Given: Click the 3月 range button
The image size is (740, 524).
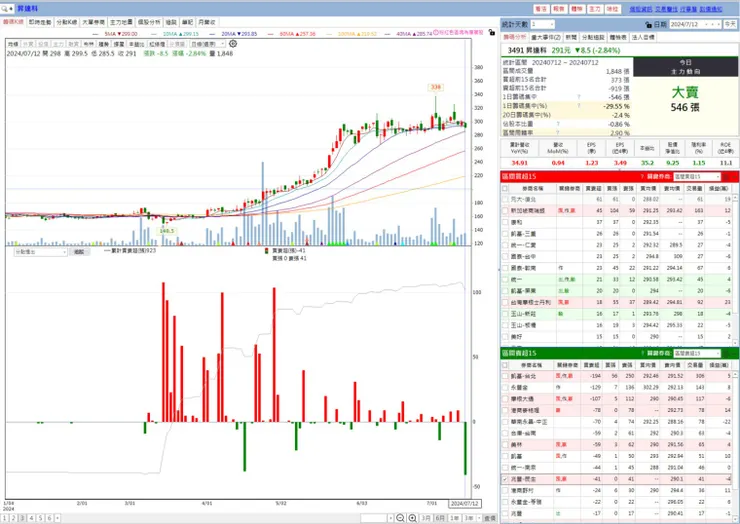Looking at the screenshot, I should 426,518.
